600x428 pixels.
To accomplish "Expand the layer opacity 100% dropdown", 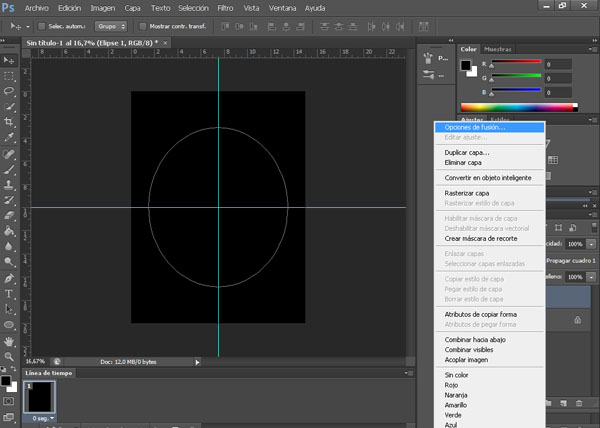I will pyautogui.click(x=591, y=244).
